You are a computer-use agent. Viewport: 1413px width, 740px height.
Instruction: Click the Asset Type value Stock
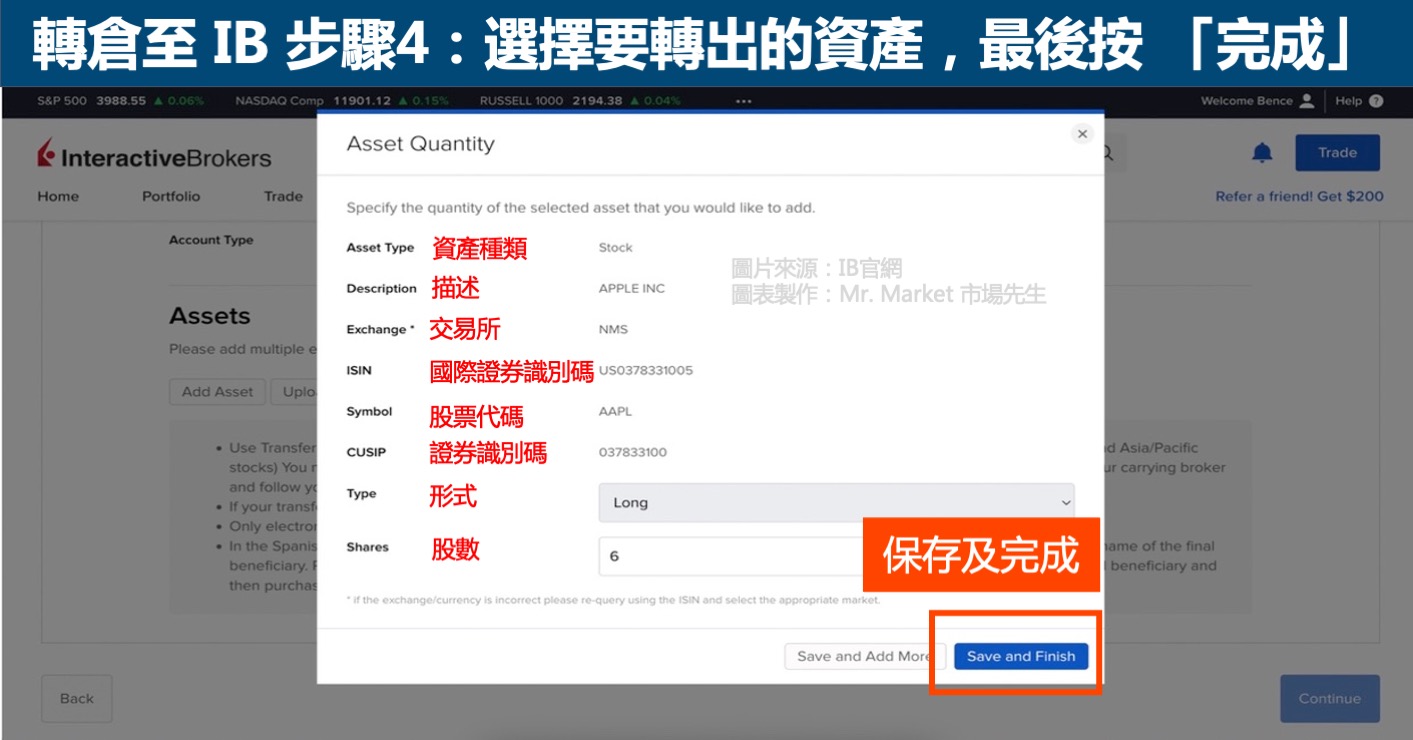(616, 248)
